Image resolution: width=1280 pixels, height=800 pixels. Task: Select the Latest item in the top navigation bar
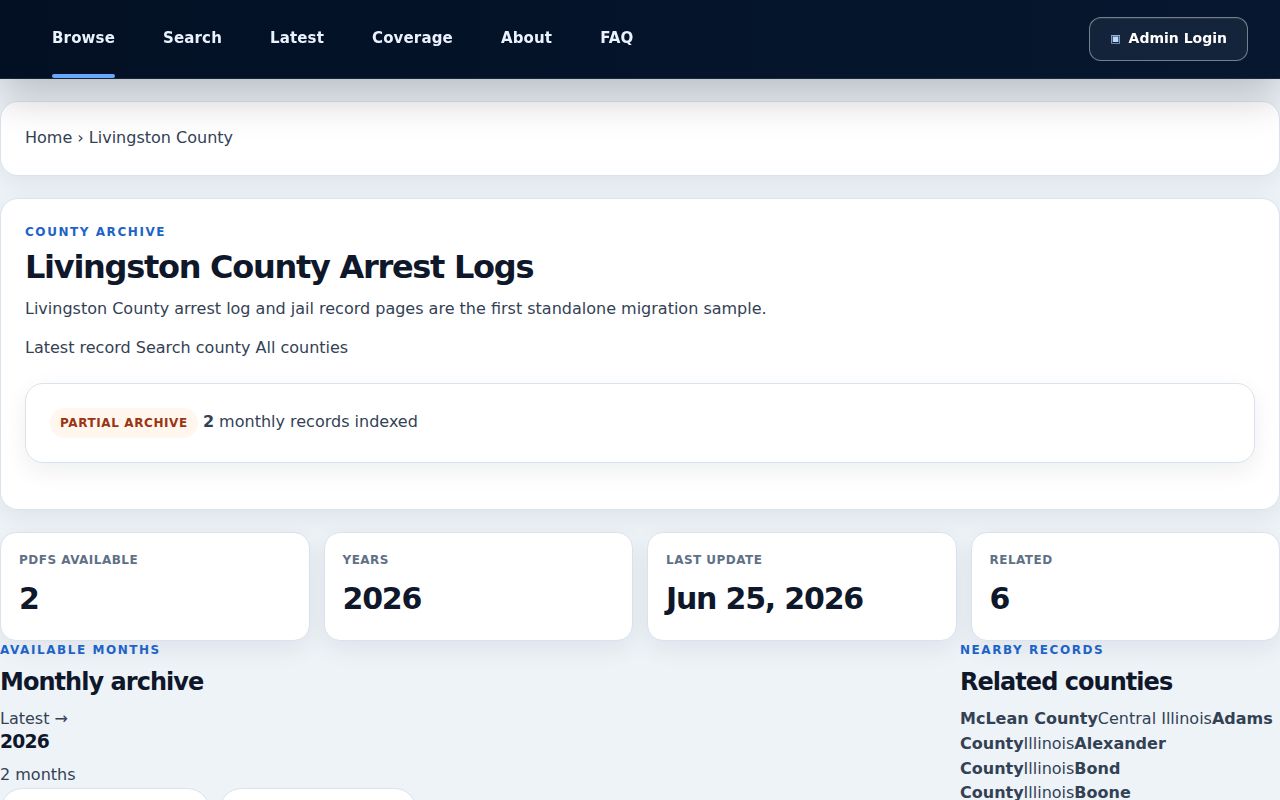(x=297, y=38)
